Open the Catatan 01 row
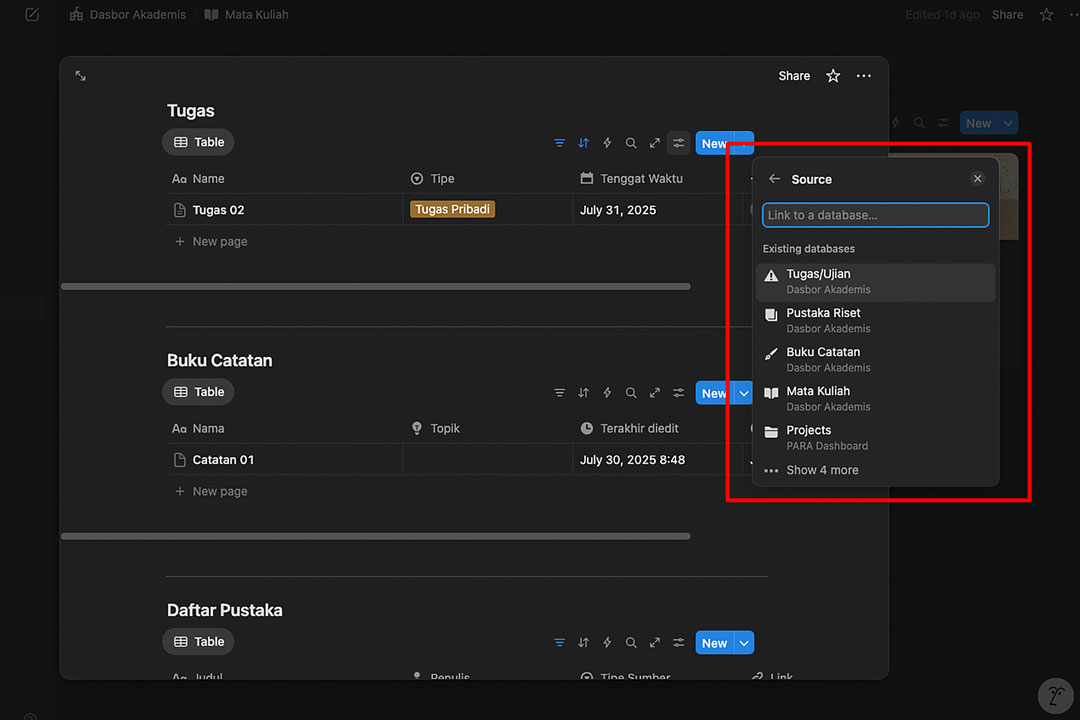1080x720 pixels. coord(222,460)
